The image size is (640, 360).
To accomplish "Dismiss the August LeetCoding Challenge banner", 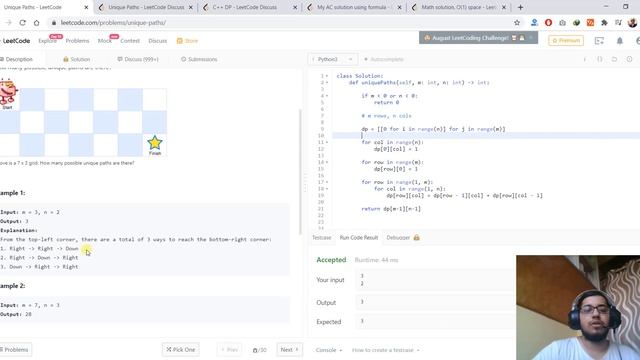I will 531,38.
